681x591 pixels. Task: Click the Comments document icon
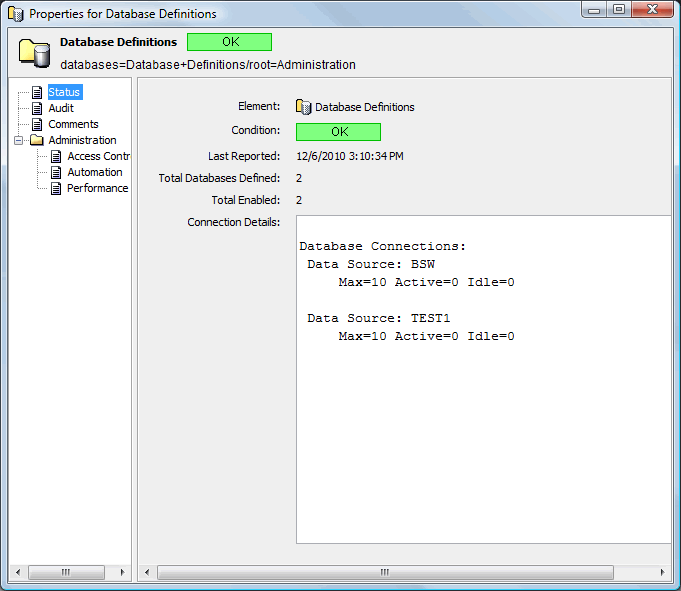[x=37, y=124]
